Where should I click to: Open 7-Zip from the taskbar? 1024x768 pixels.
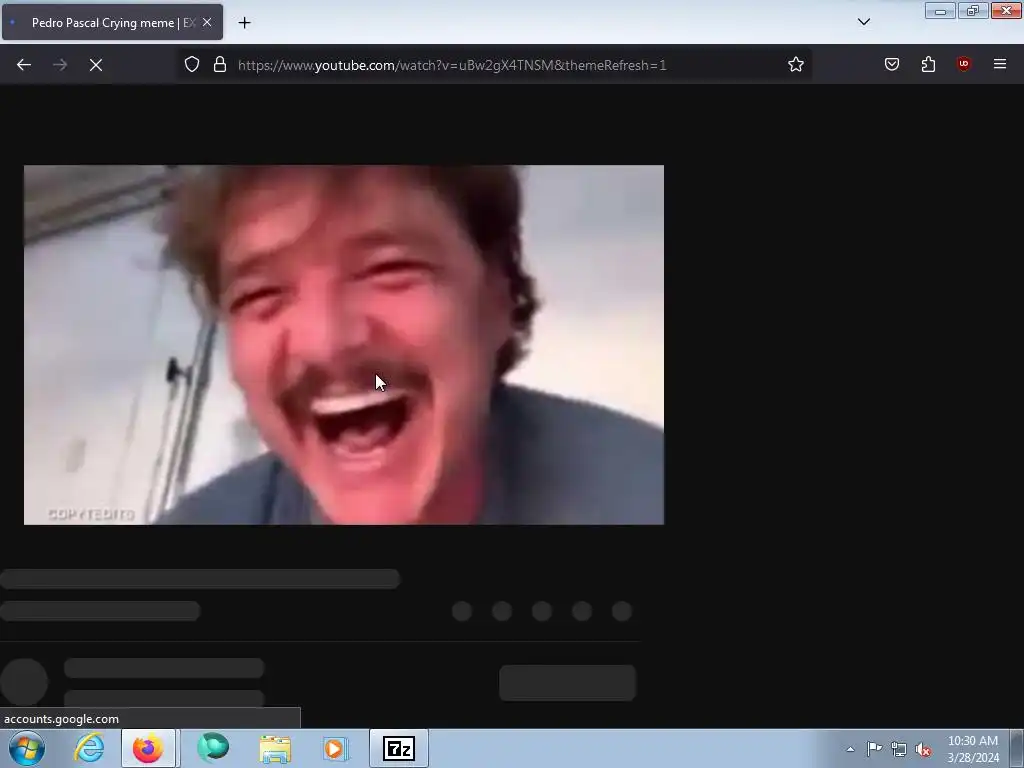click(x=399, y=748)
